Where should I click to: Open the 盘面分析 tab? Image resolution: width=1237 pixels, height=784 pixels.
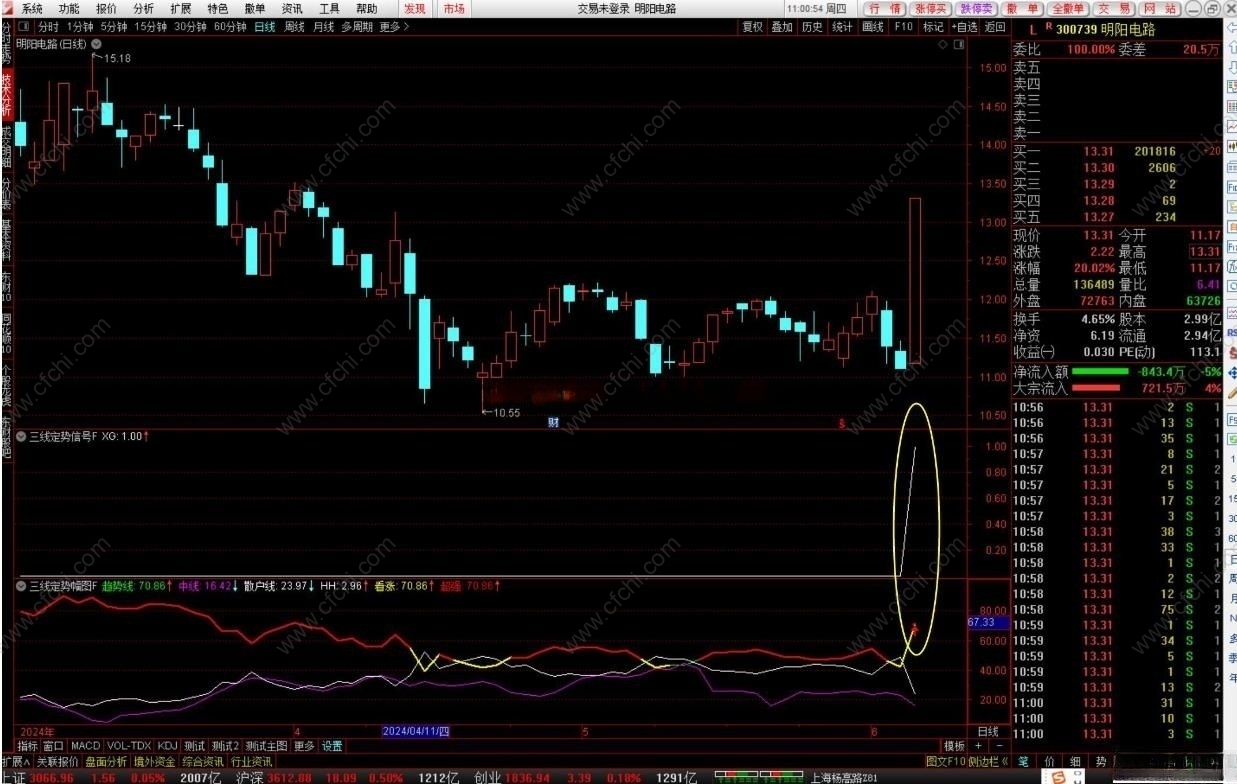(x=106, y=762)
